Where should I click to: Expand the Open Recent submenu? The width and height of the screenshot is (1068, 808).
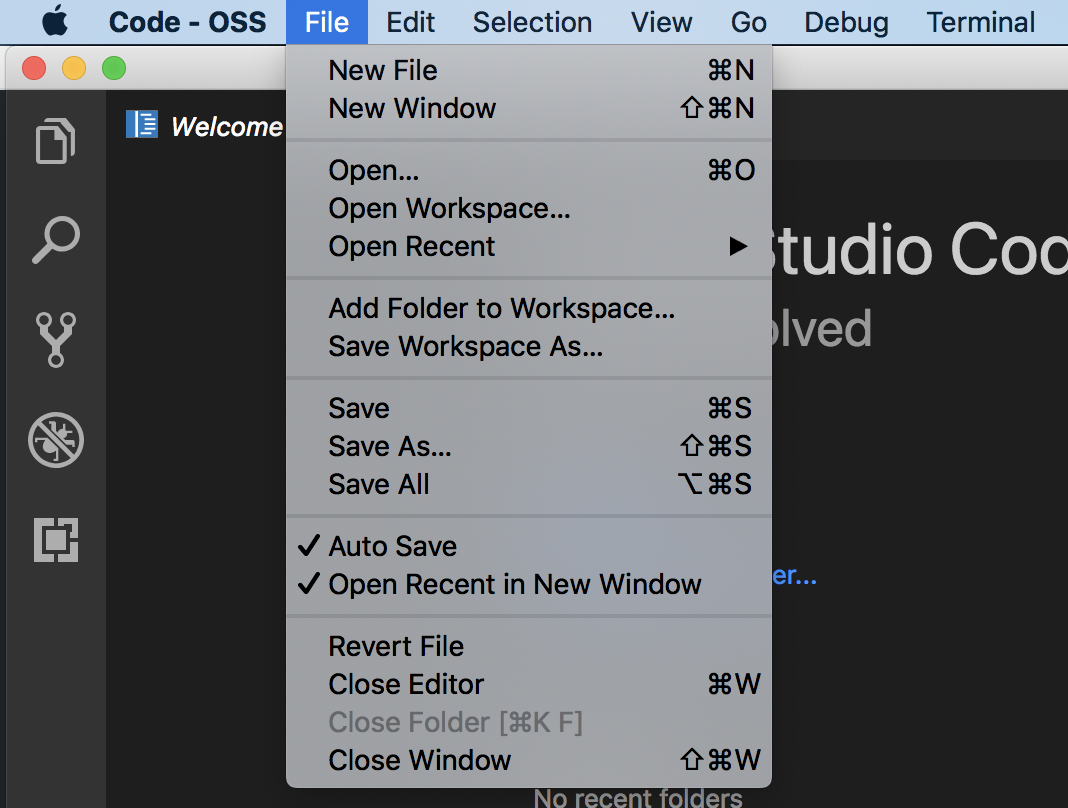413,246
